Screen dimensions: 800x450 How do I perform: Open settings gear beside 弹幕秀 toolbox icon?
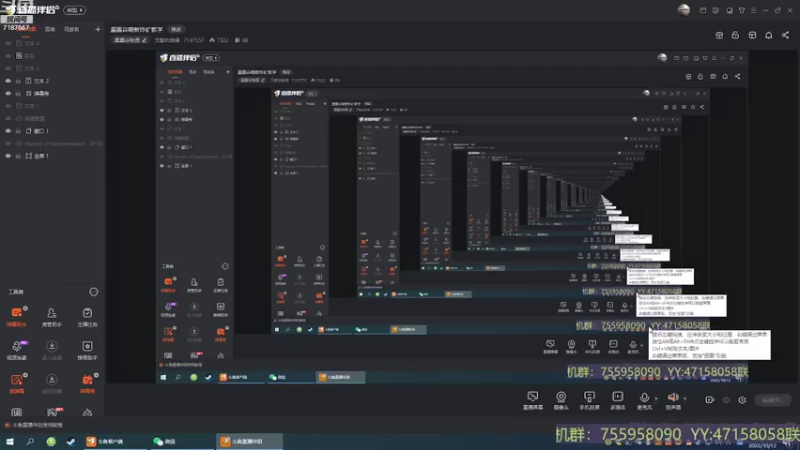[x=96, y=375]
